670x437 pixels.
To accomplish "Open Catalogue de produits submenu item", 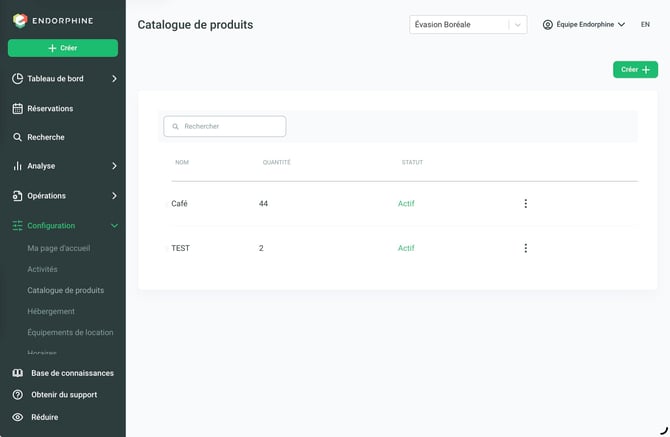I will (66, 290).
